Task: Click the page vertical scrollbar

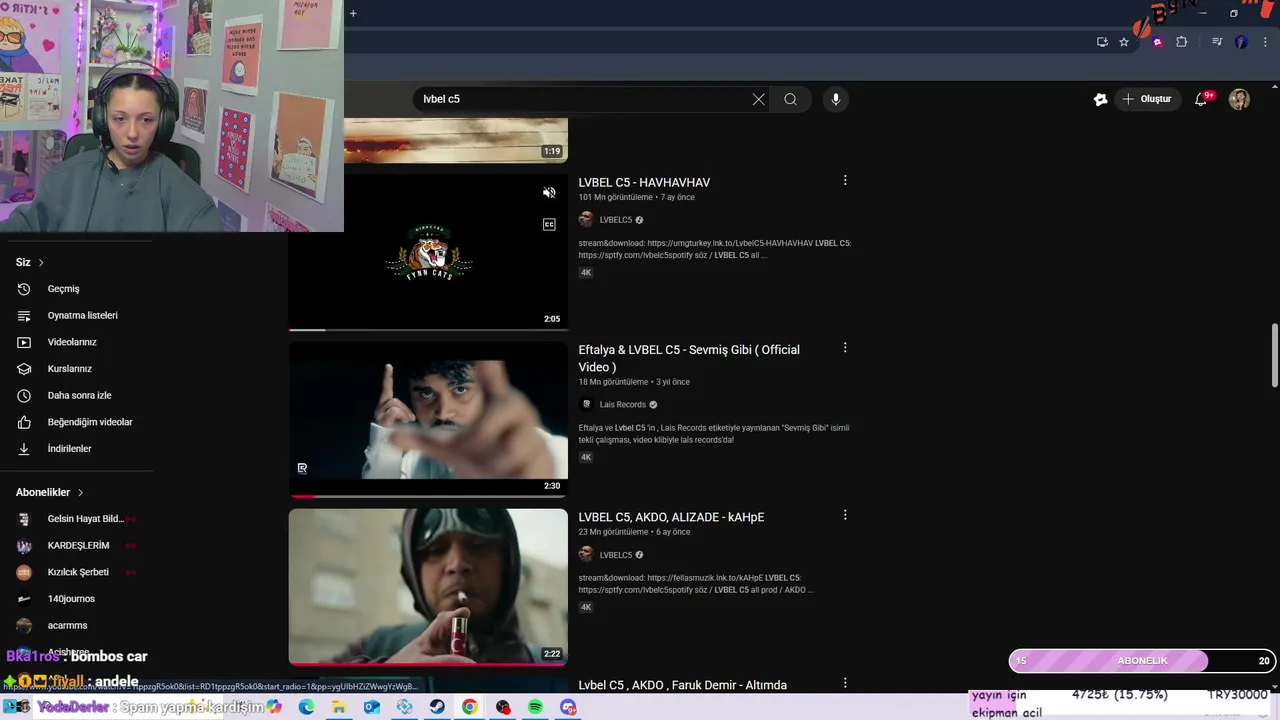Action: 1274,355
